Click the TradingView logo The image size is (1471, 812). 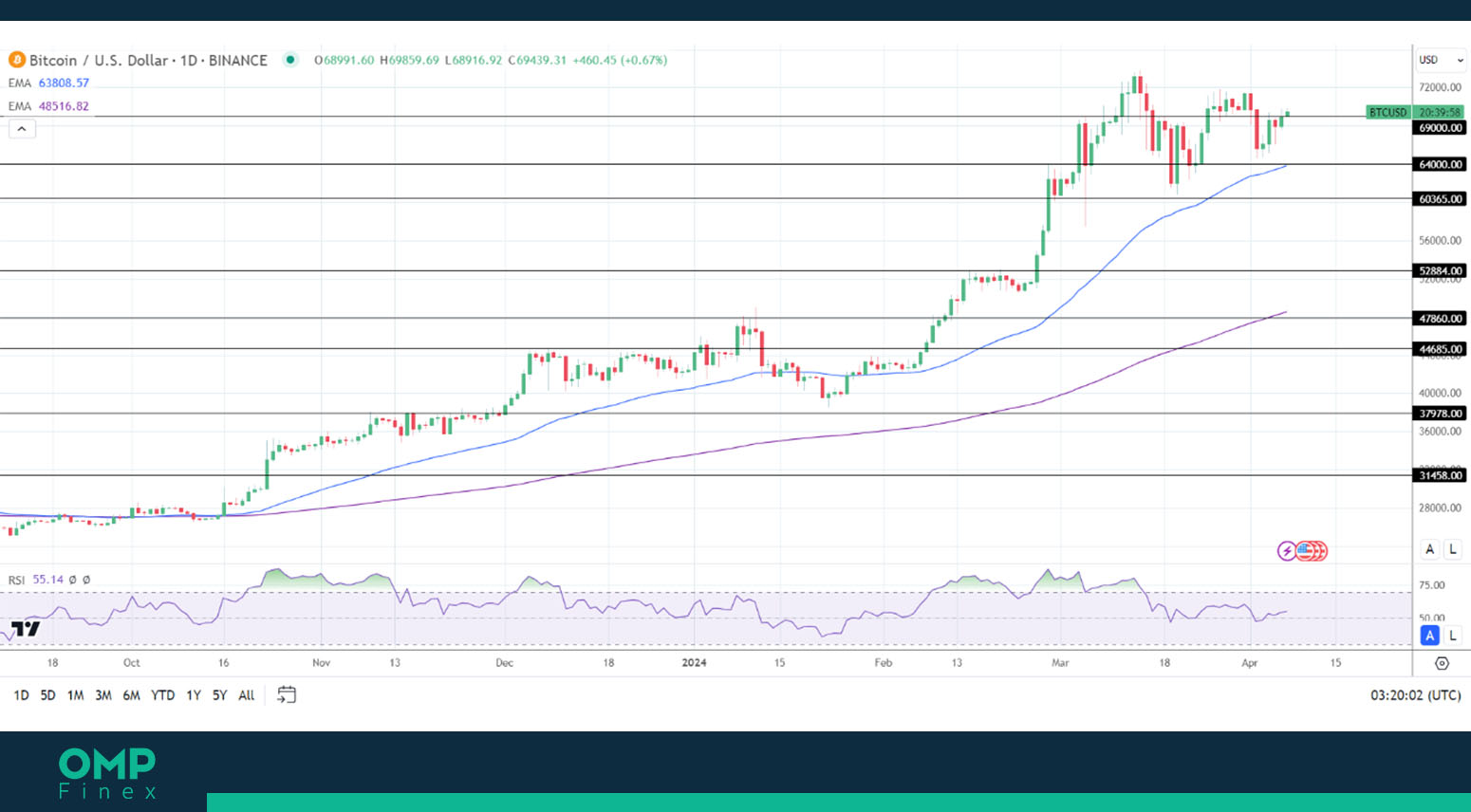pyautogui.click(x=26, y=629)
